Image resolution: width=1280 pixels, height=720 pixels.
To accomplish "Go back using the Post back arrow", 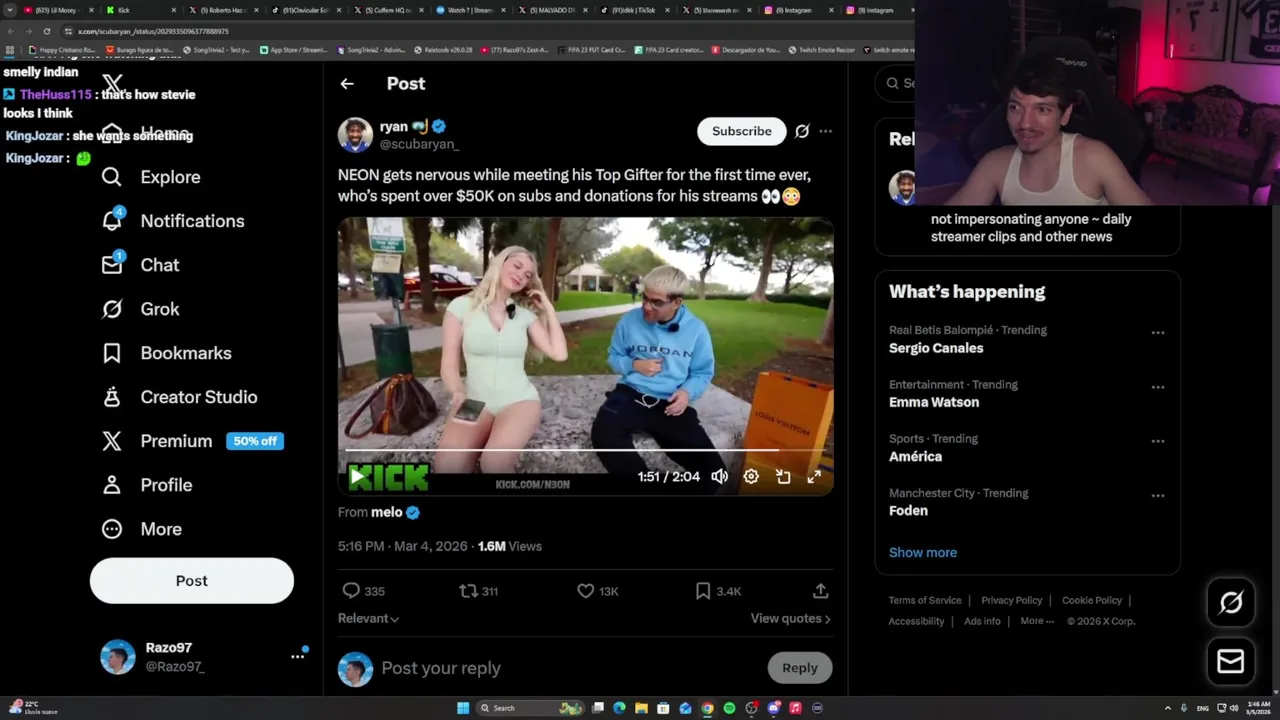I will point(347,84).
